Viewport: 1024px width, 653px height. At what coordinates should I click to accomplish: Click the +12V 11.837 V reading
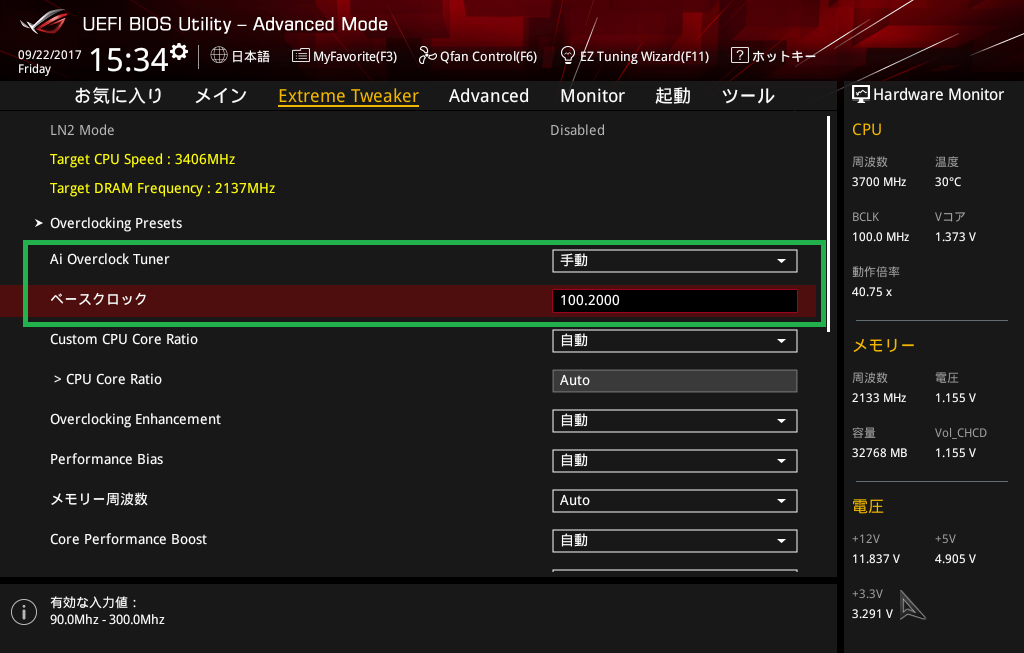click(x=876, y=559)
